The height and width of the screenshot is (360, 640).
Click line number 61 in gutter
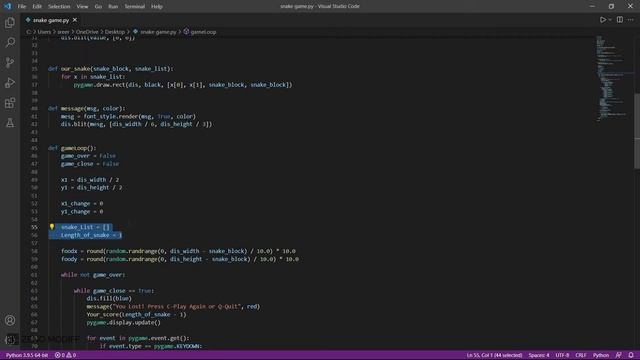pos(34,275)
